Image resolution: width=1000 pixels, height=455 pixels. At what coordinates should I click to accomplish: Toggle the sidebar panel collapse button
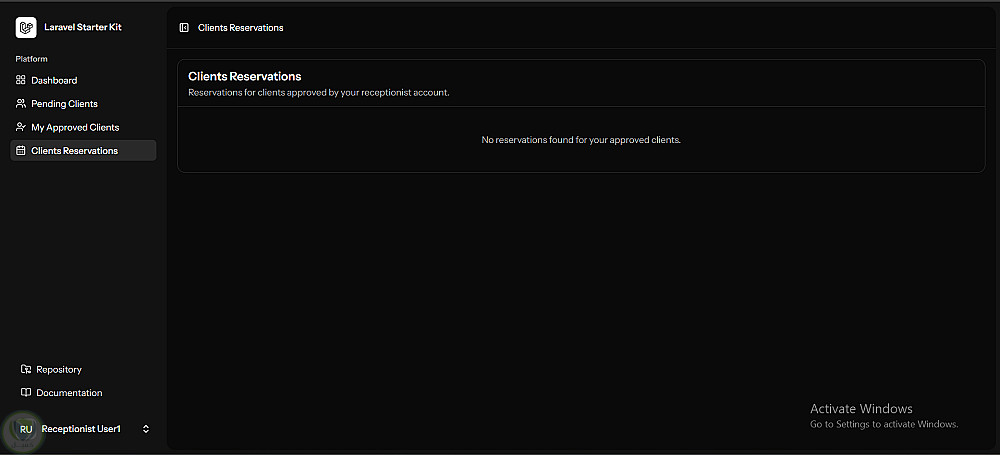[x=184, y=28]
